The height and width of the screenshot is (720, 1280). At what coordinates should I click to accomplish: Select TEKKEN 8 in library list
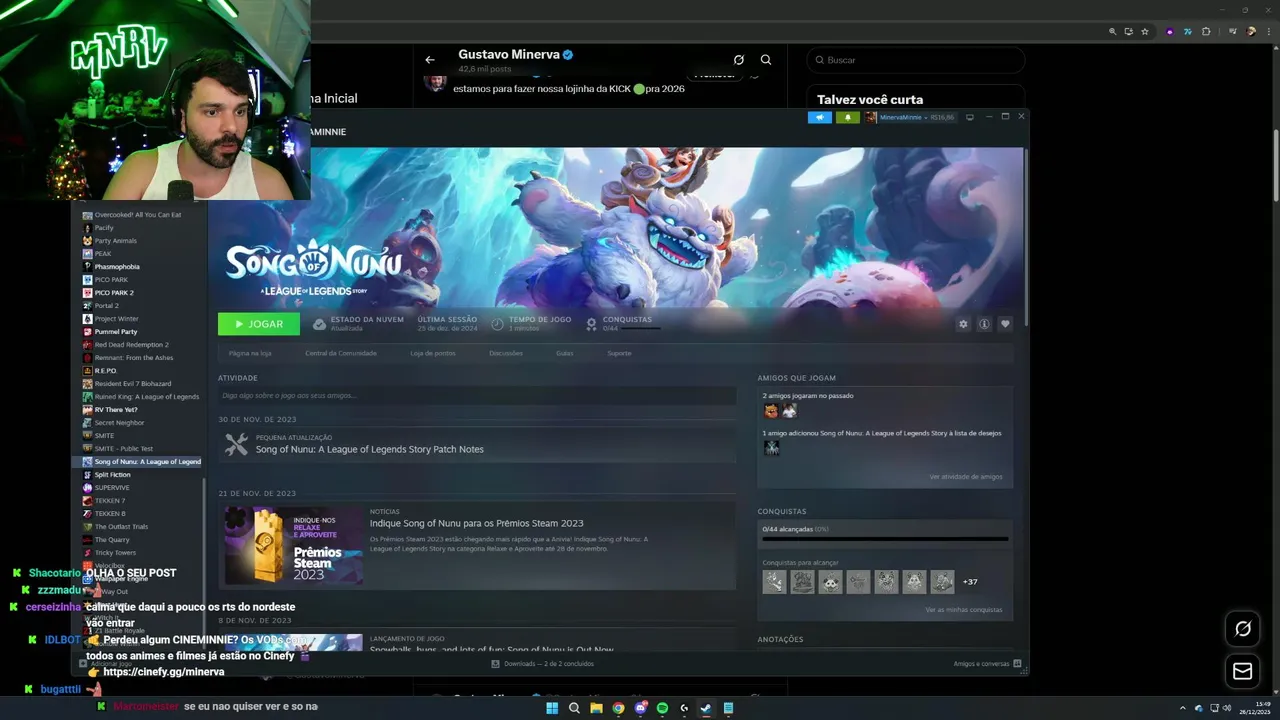[x=110, y=514]
